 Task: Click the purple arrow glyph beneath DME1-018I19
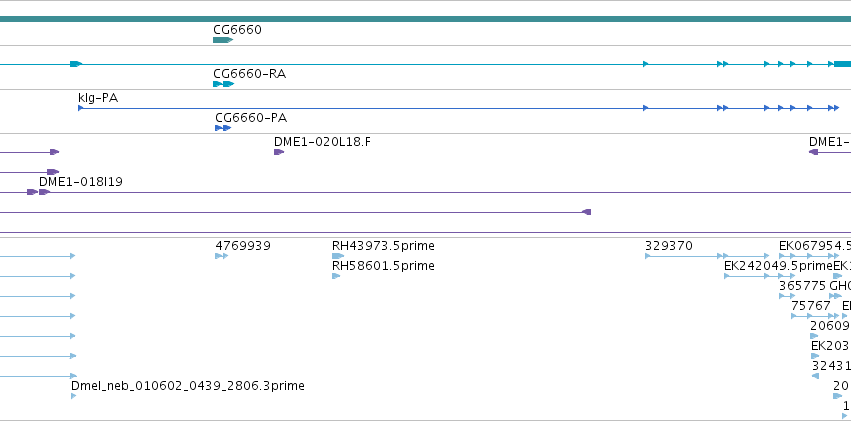tap(45, 192)
